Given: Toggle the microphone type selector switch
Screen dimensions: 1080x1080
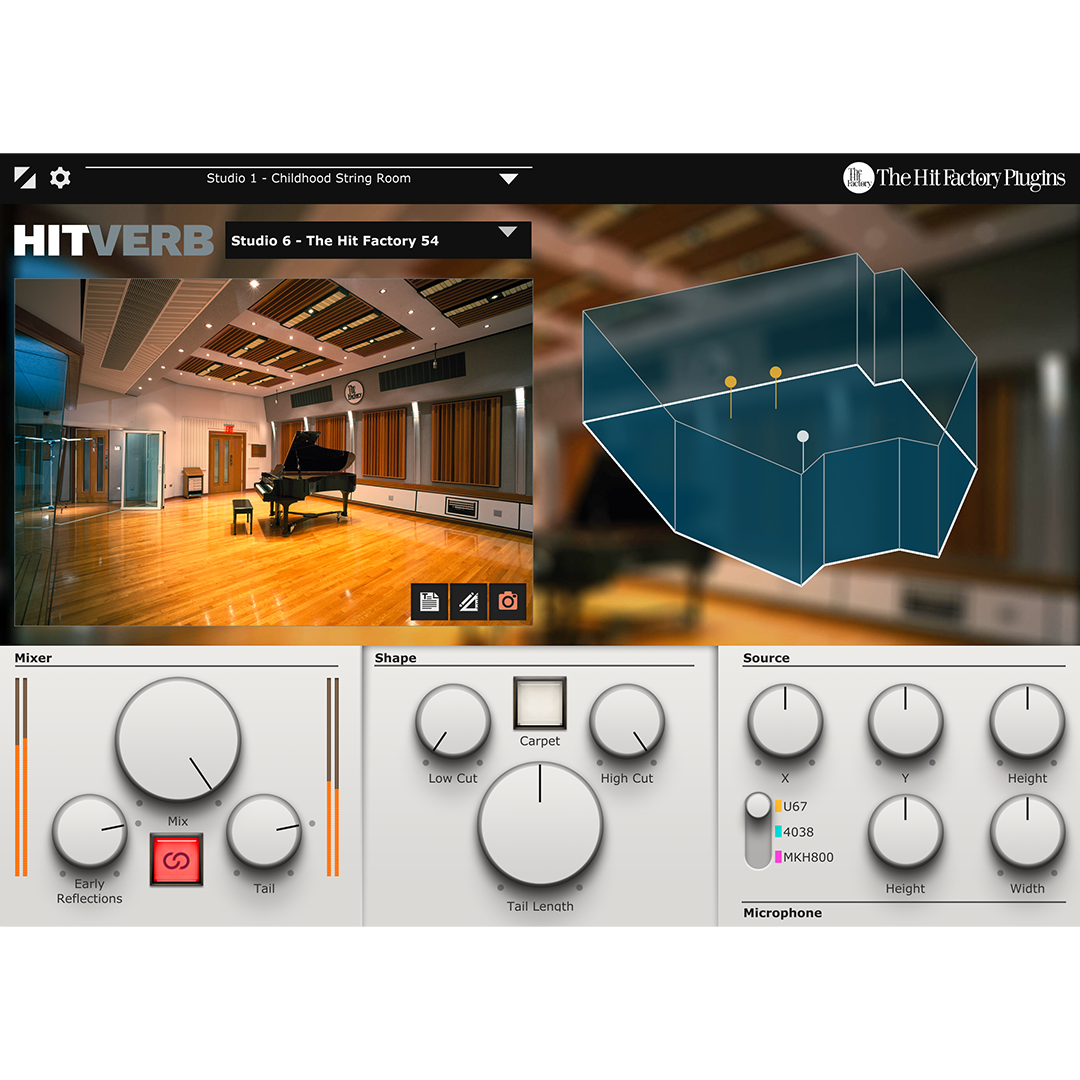Looking at the screenshot, I should click(x=758, y=831).
